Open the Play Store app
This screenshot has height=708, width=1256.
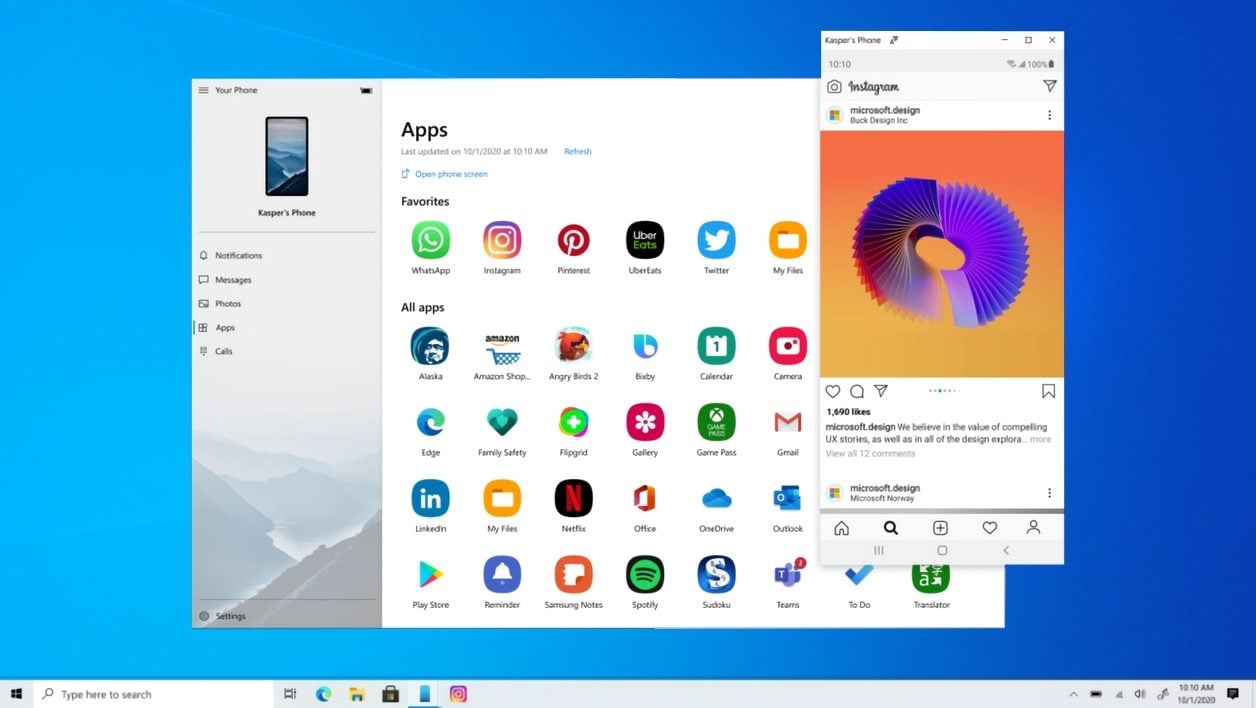pos(430,575)
